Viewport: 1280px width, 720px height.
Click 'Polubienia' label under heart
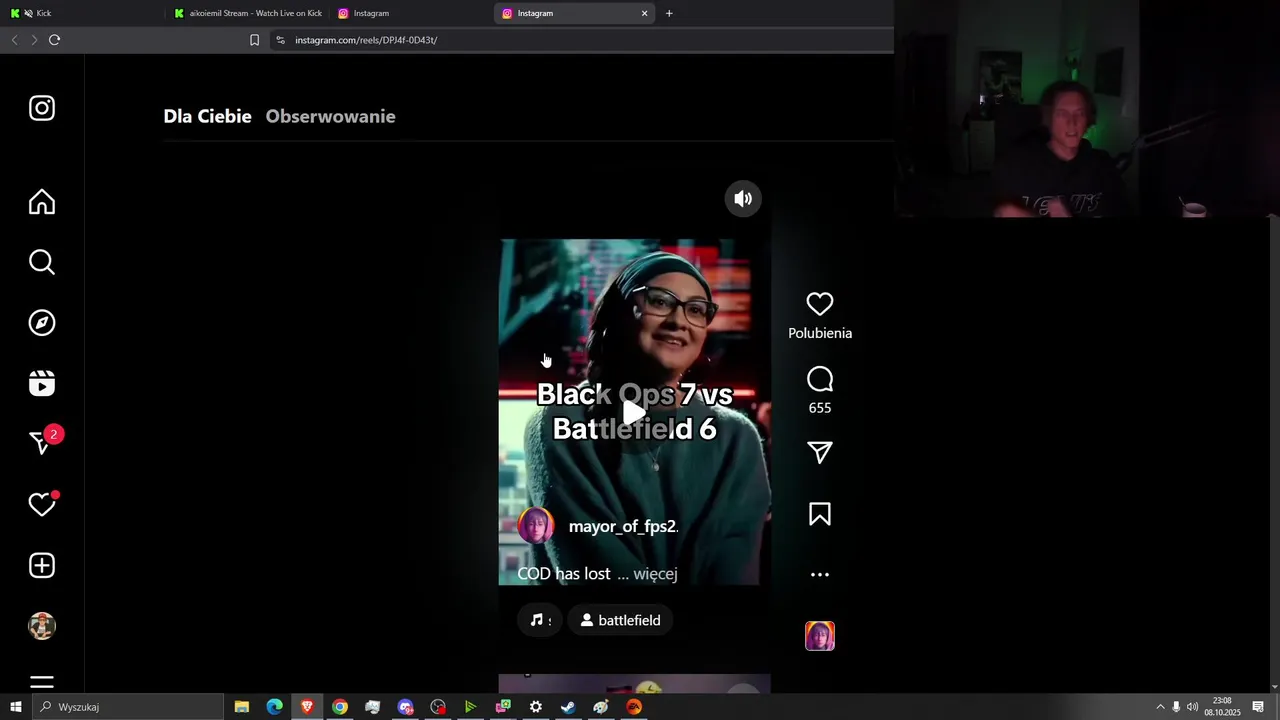(820, 333)
